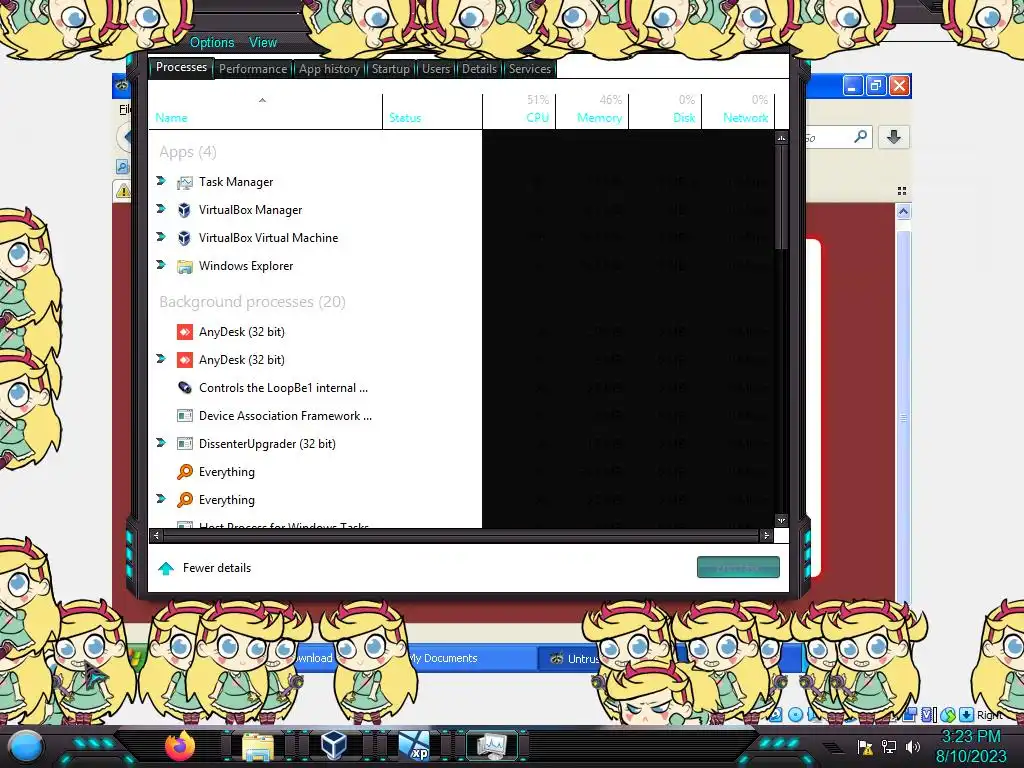This screenshot has height=768, width=1024.
Task: Click the network icon in system tray
Action: coord(888,747)
